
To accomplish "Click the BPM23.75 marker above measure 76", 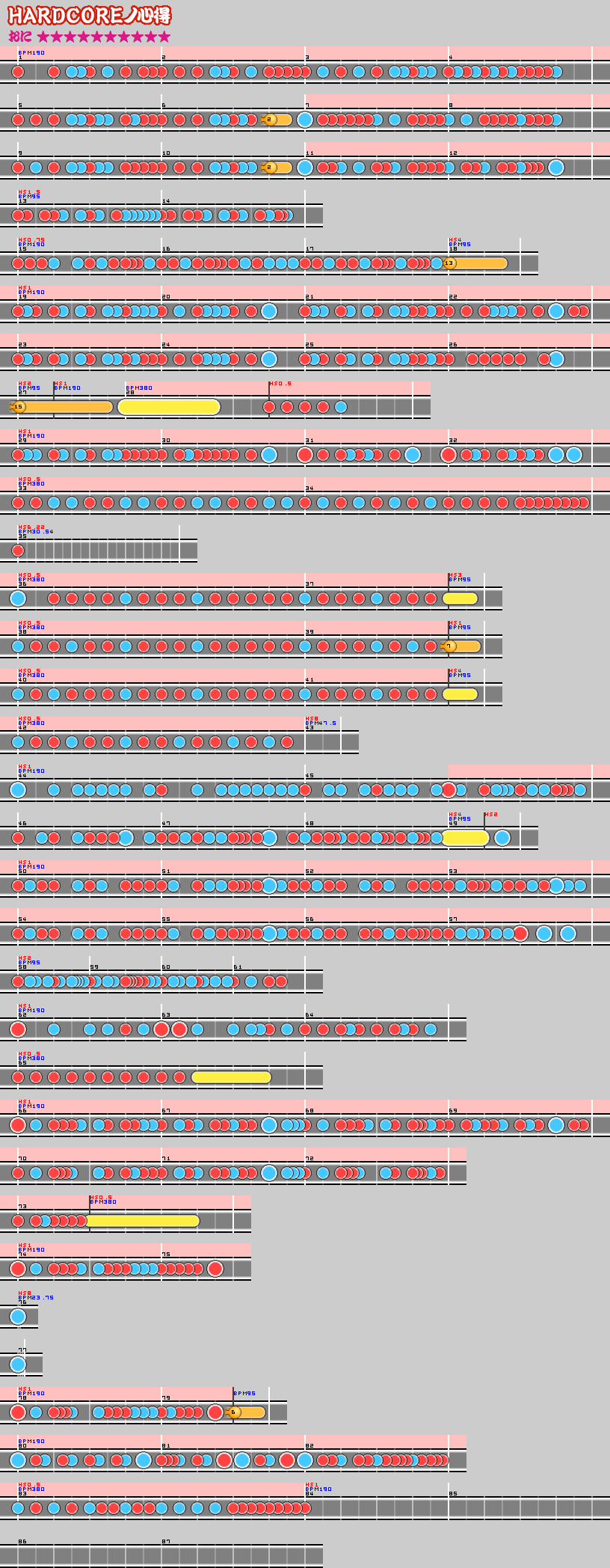I will click(35, 1297).
